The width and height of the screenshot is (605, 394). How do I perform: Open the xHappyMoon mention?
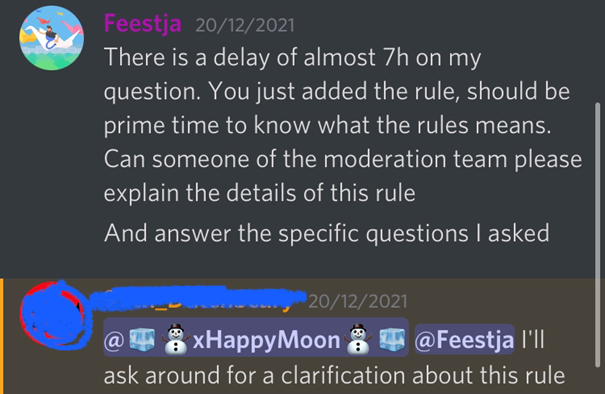(256, 339)
